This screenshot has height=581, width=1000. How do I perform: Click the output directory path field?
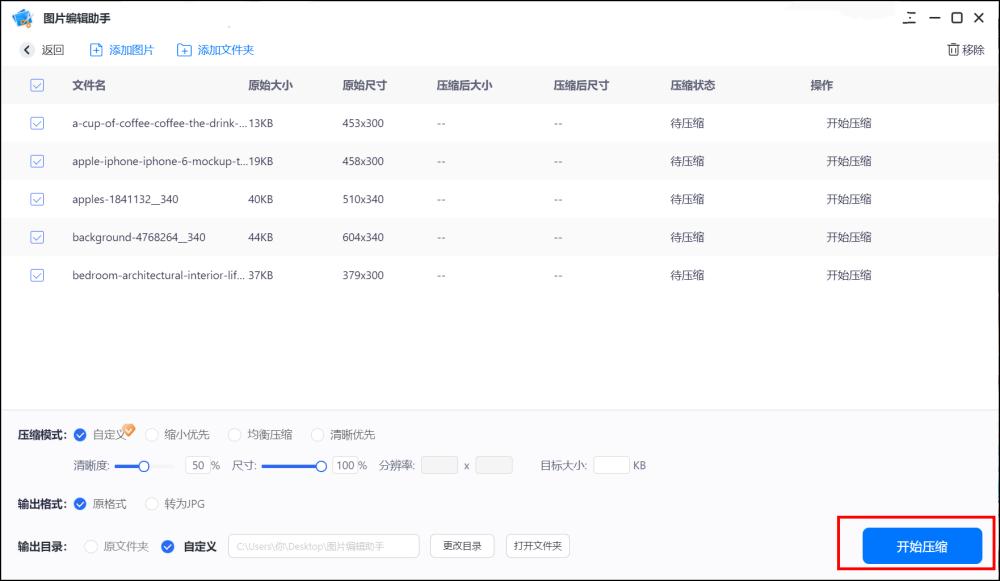point(324,545)
